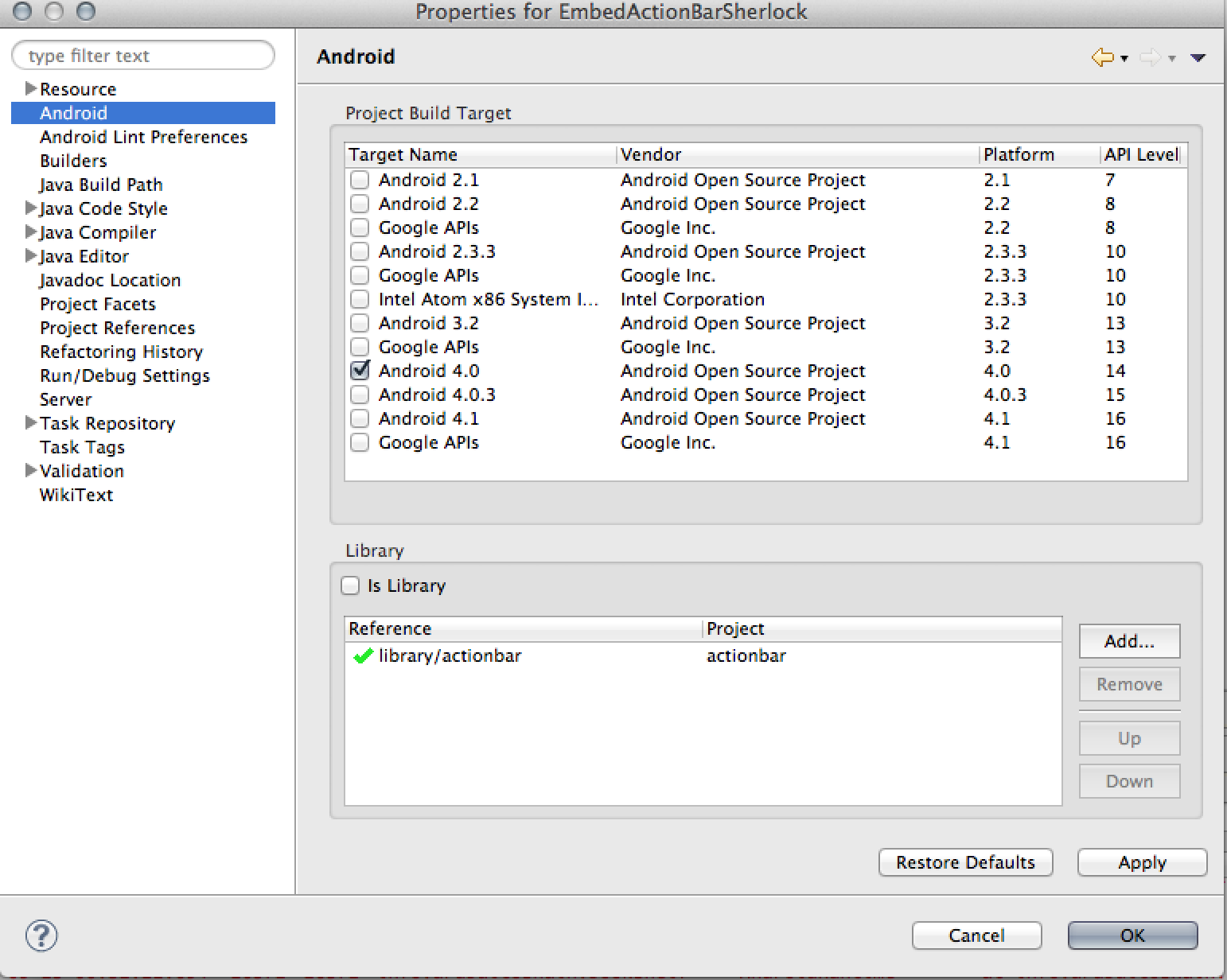Click API level 15 in Android 4.0.3 row

point(1115,395)
